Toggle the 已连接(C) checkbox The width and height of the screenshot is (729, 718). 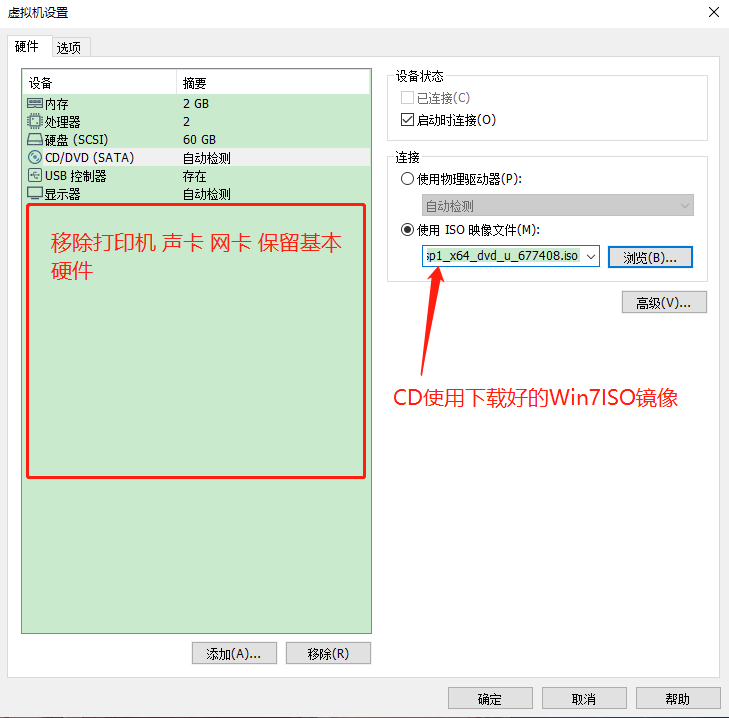coord(407,98)
